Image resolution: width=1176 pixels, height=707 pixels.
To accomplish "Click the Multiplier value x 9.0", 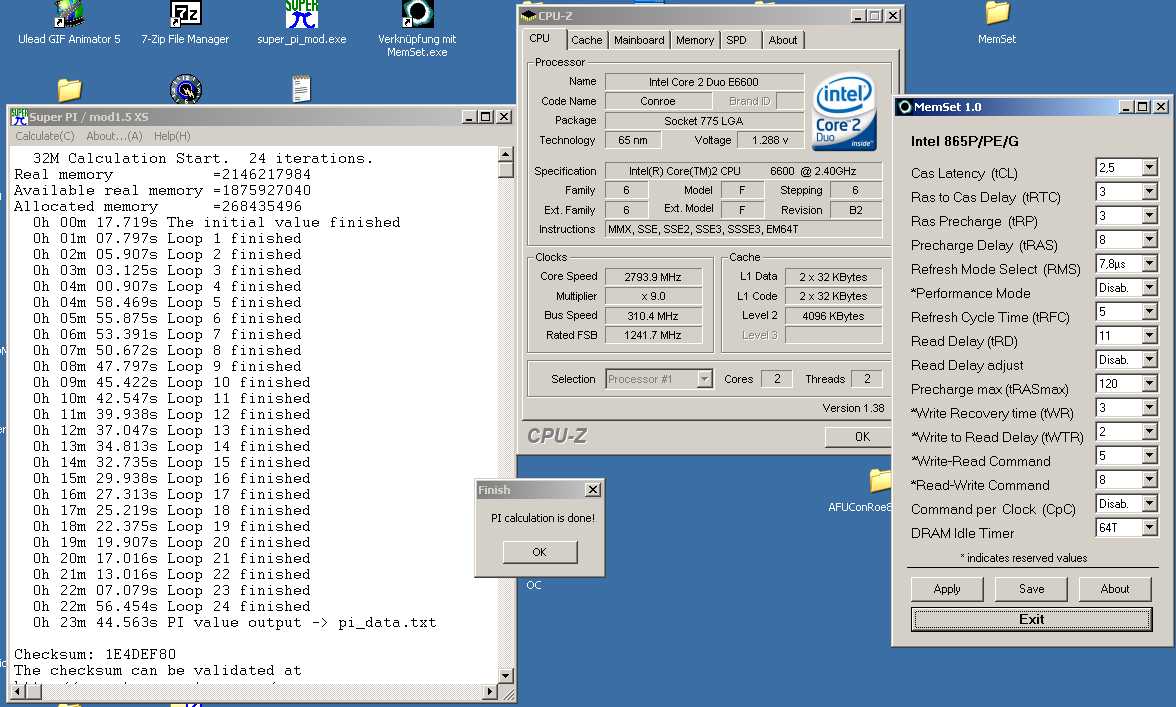I will click(x=653, y=296).
